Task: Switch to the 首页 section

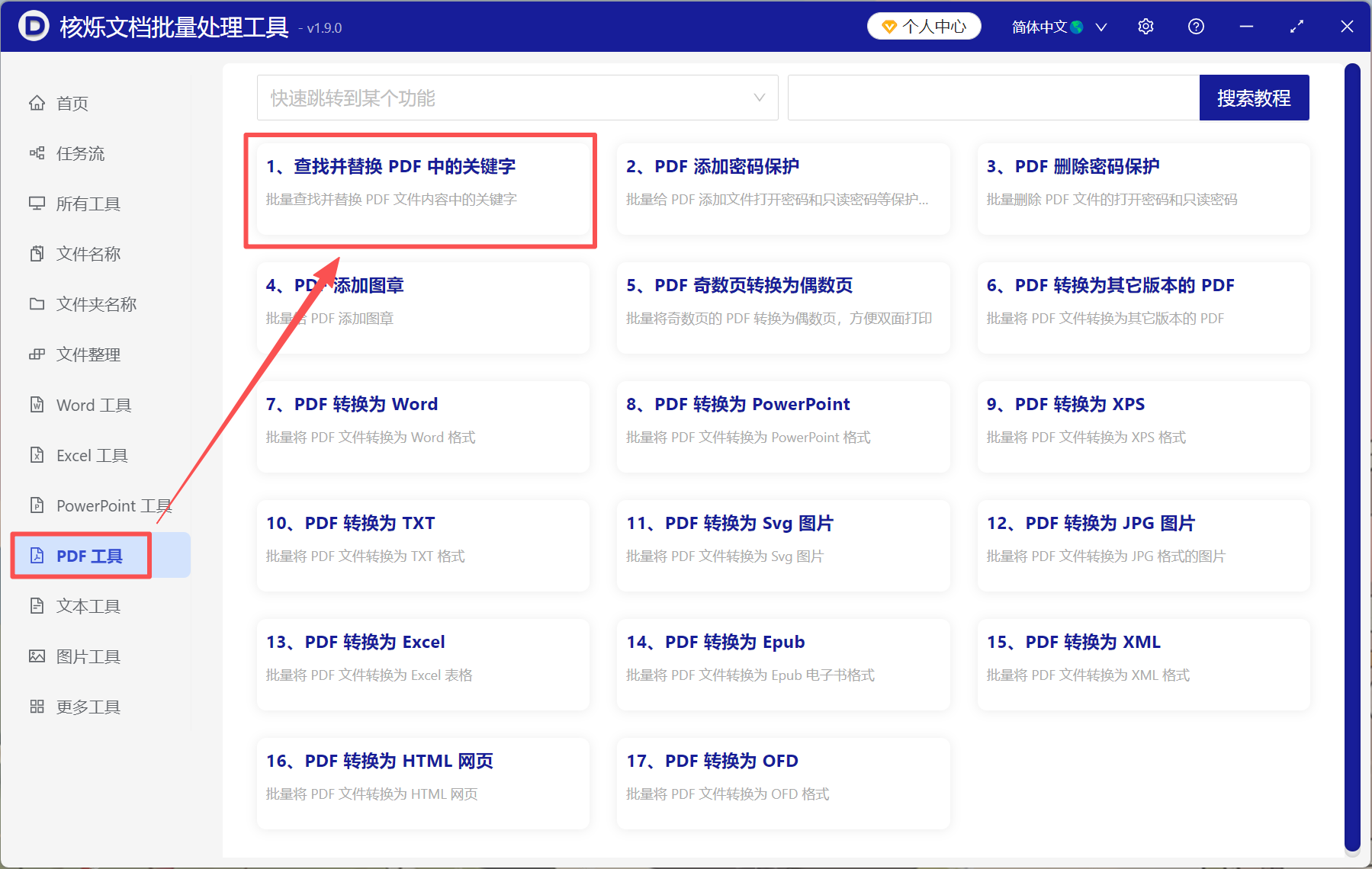Action: 72,103
